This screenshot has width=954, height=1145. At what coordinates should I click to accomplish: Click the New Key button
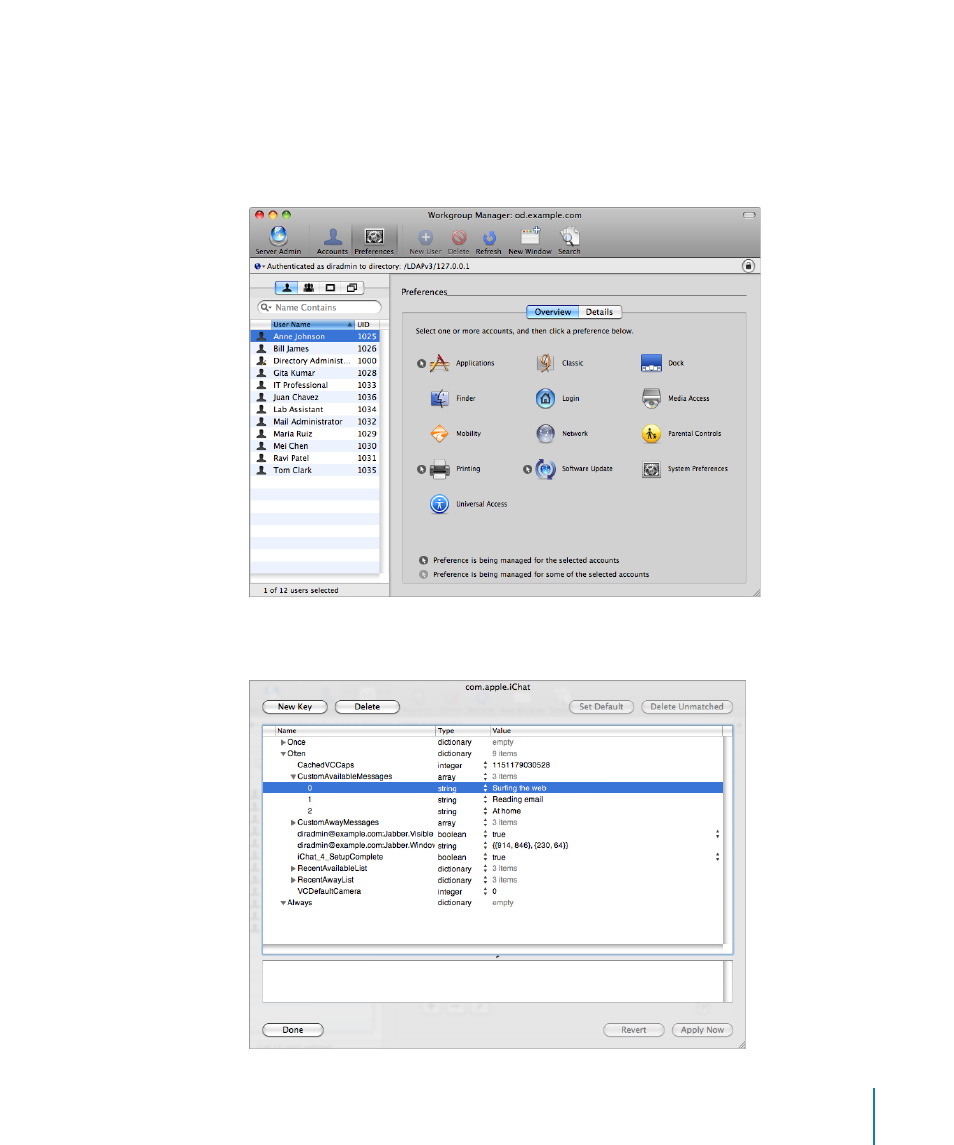(x=294, y=707)
